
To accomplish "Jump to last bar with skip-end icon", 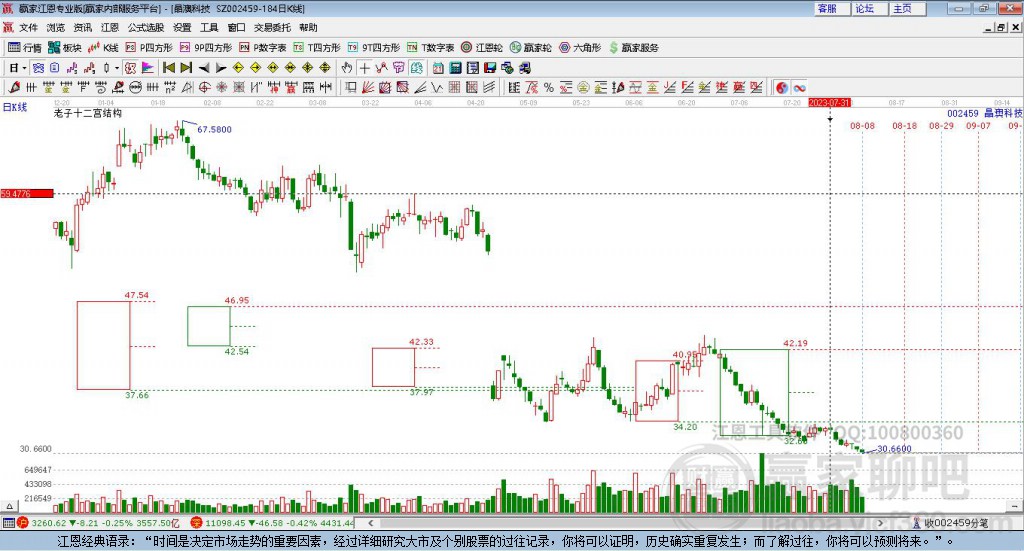I will coord(186,68).
